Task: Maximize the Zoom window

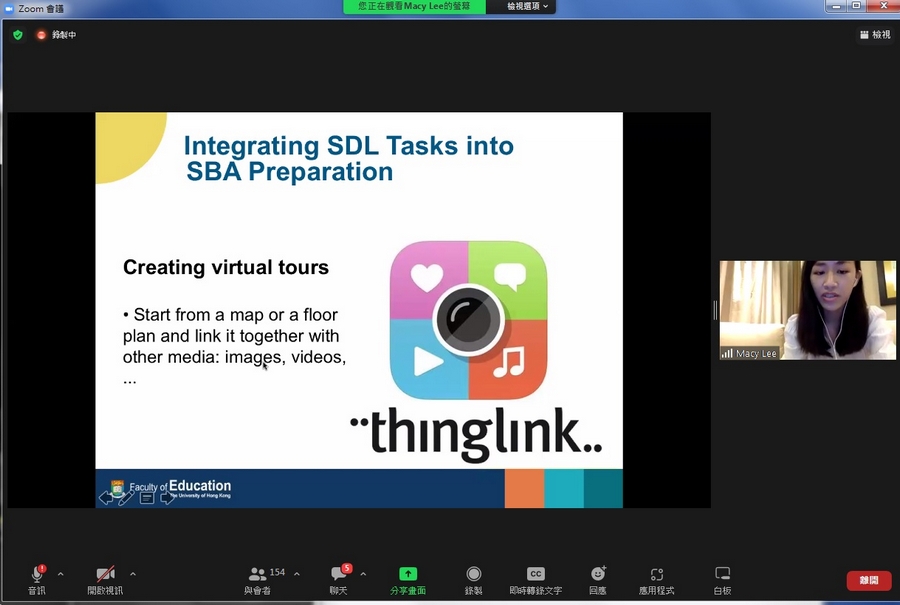Action: pos(856,6)
